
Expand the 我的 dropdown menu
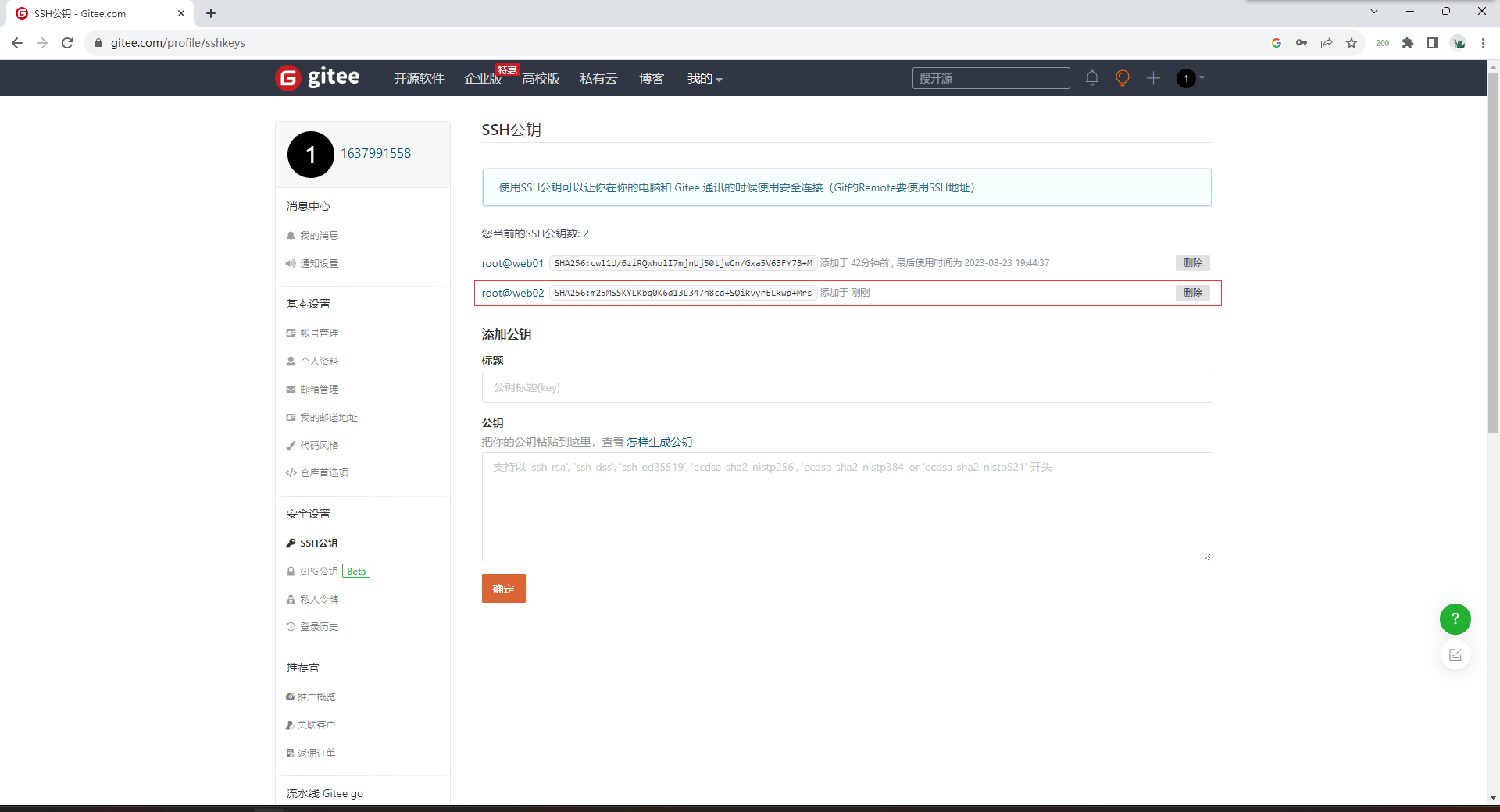[x=704, y=79]
